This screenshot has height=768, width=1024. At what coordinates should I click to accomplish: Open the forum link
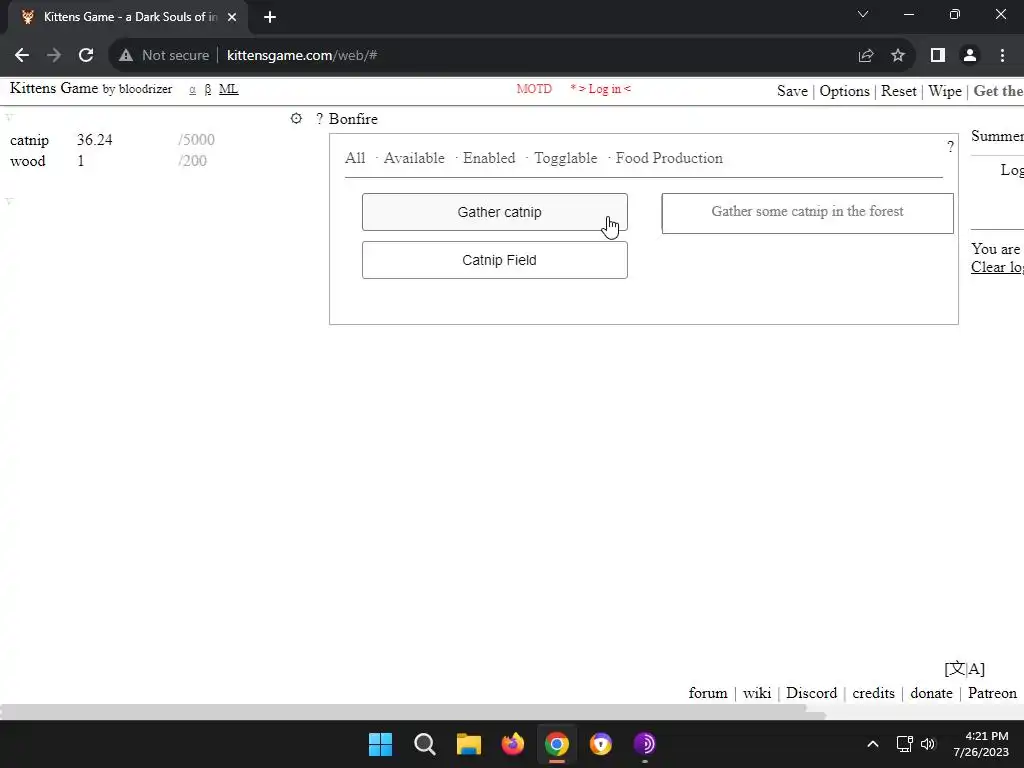[708, 693]
